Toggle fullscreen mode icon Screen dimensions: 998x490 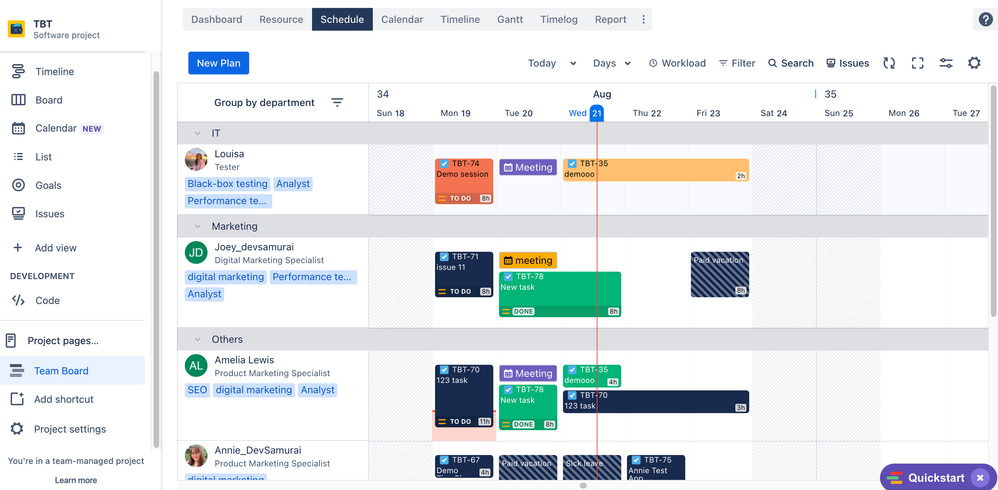coord(917,63)
